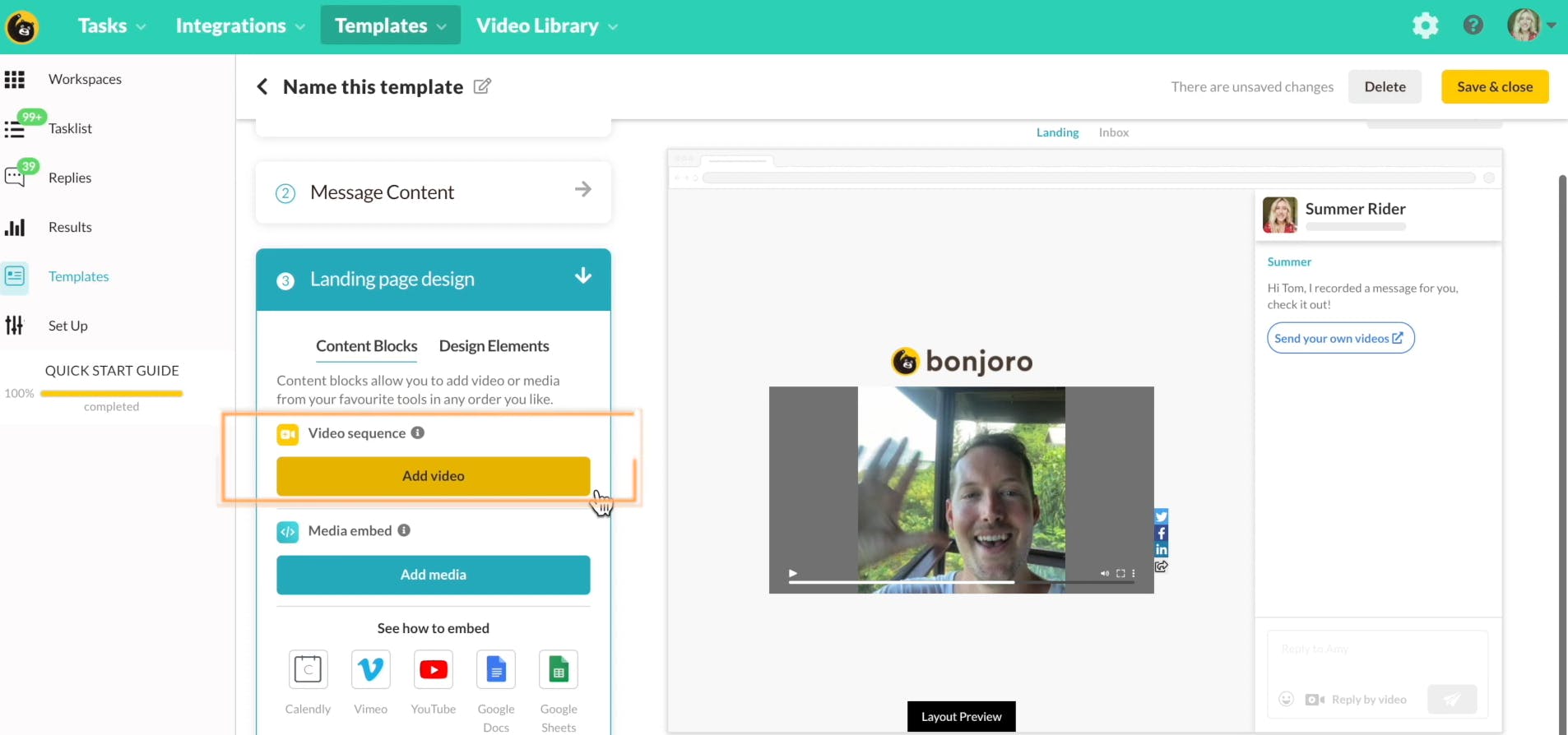Viewport: 1568px width, 735px height.
Task: Toggle fullscreen on preview video
Action: [x=1120, y=573]
